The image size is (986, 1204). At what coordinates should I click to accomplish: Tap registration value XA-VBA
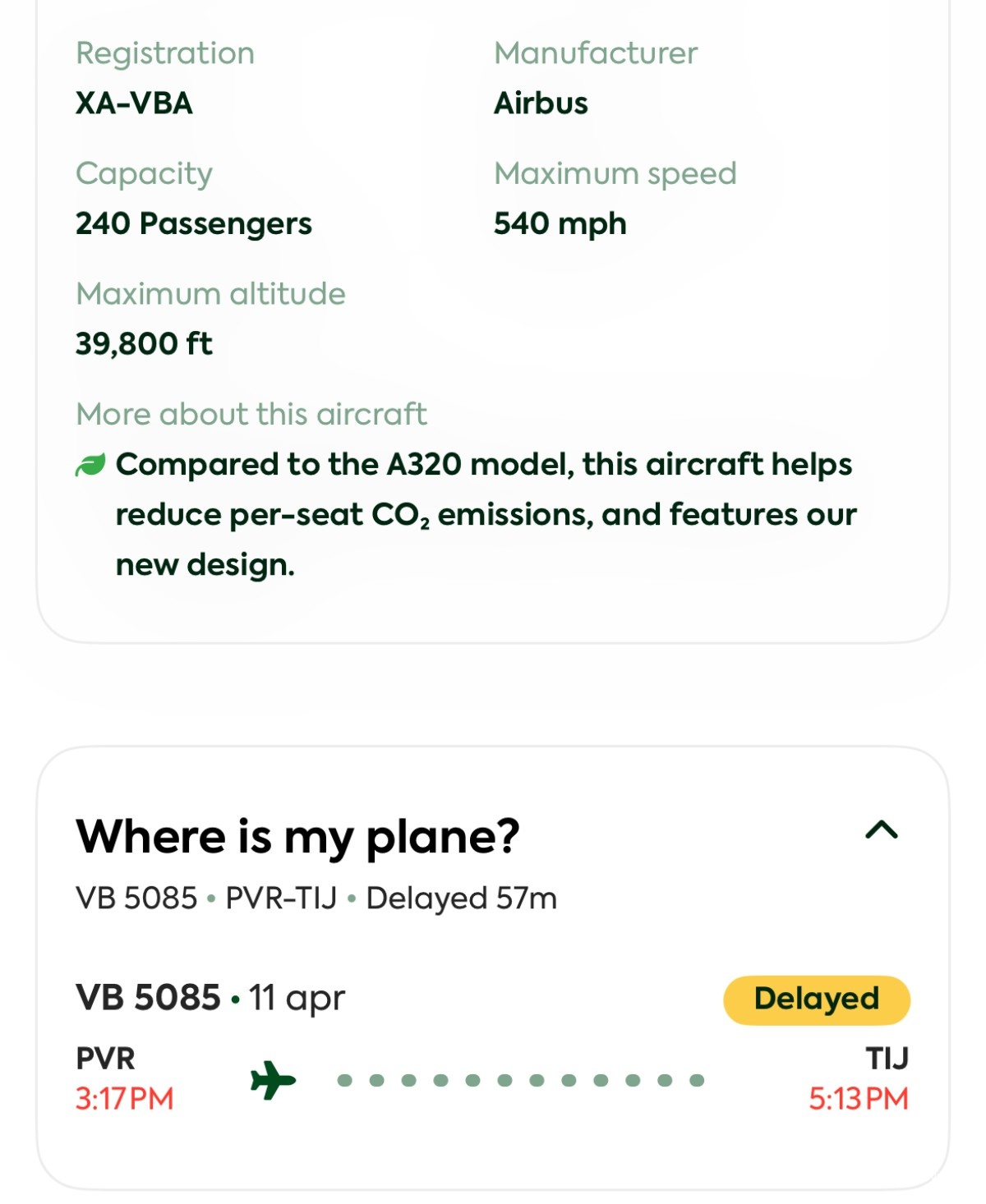[134, 103]
